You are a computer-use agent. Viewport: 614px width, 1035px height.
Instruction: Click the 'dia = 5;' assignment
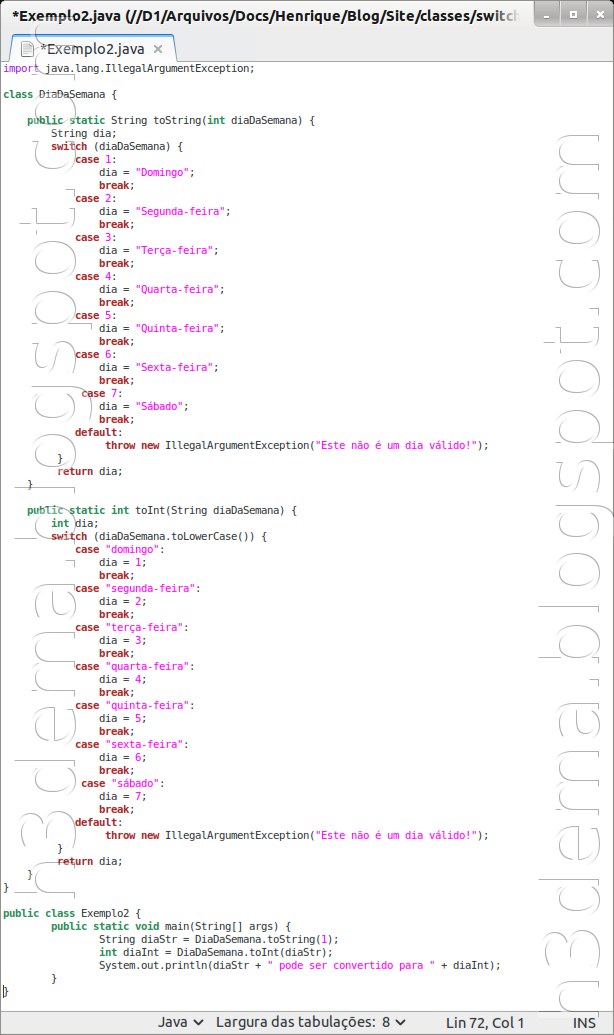(x=123, y=718)
